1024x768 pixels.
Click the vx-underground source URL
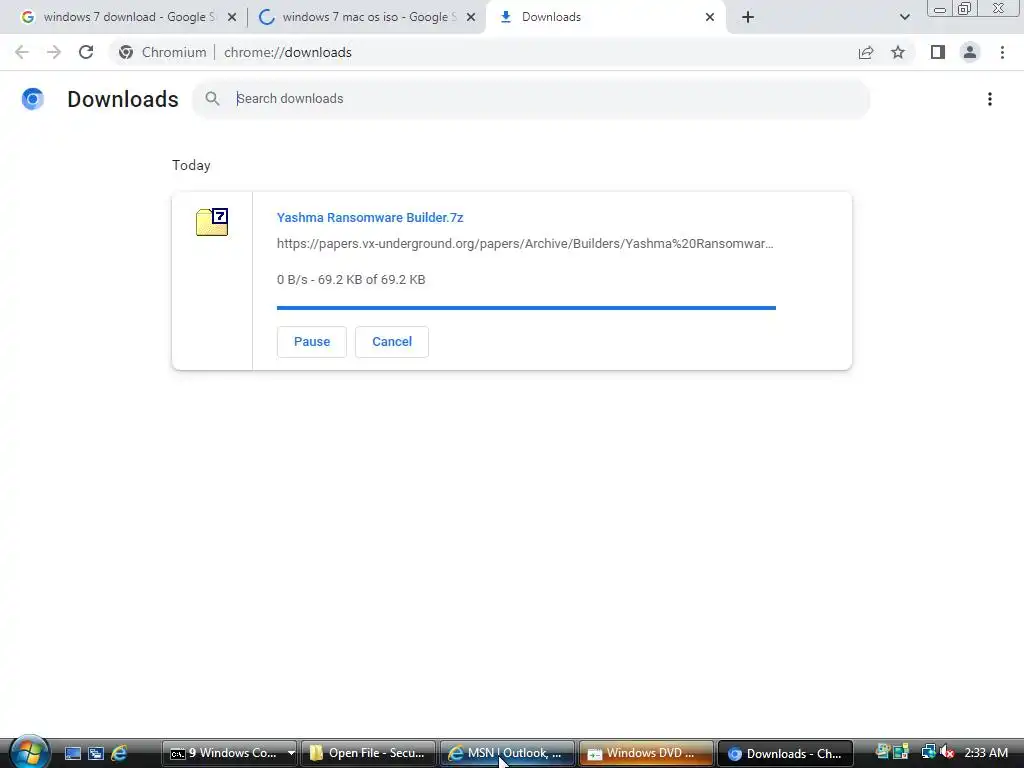525,244
